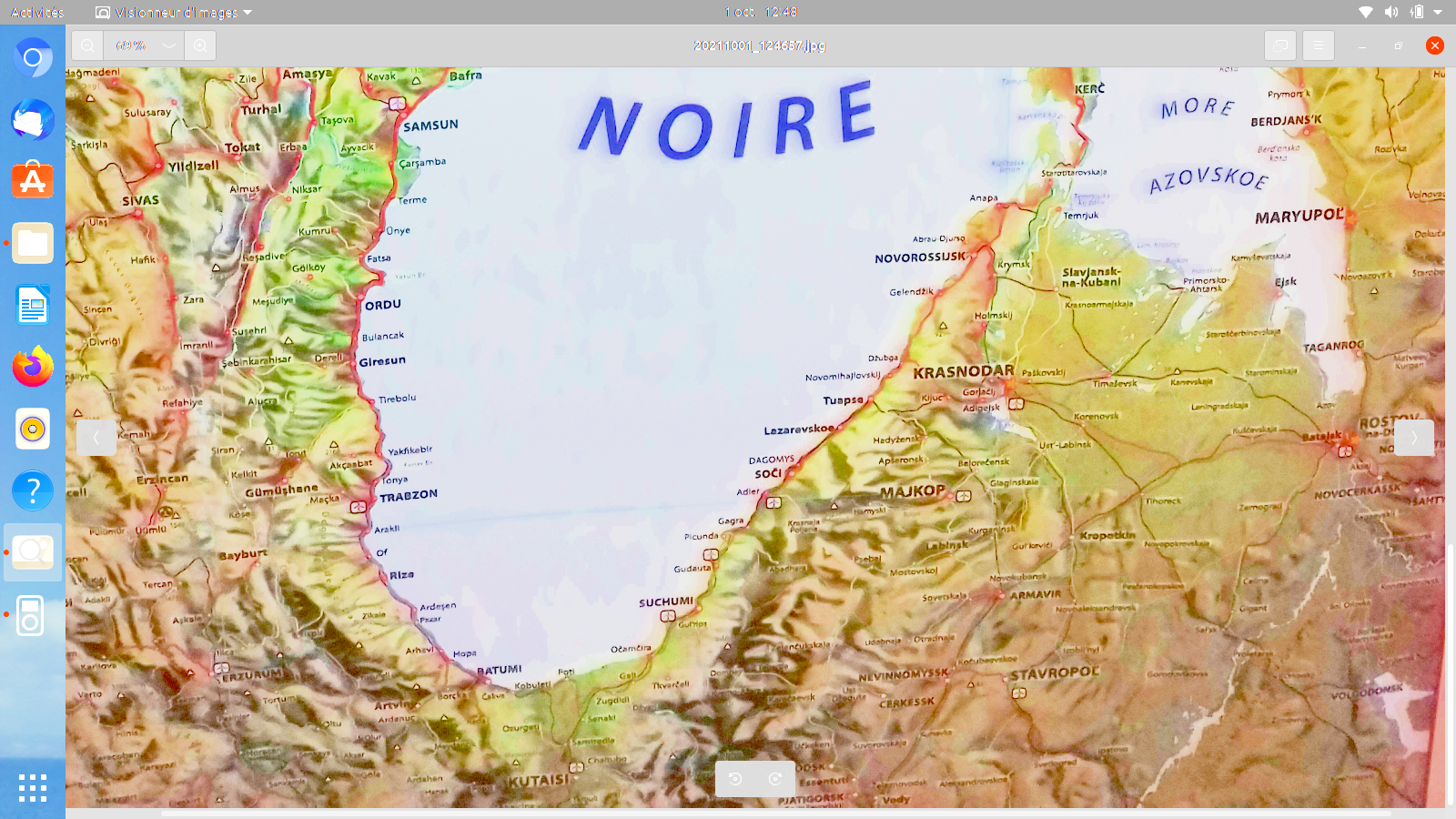1456x819 pixels.
Task: Open Ubuntu Software from the dock
Action: point(33,181)
